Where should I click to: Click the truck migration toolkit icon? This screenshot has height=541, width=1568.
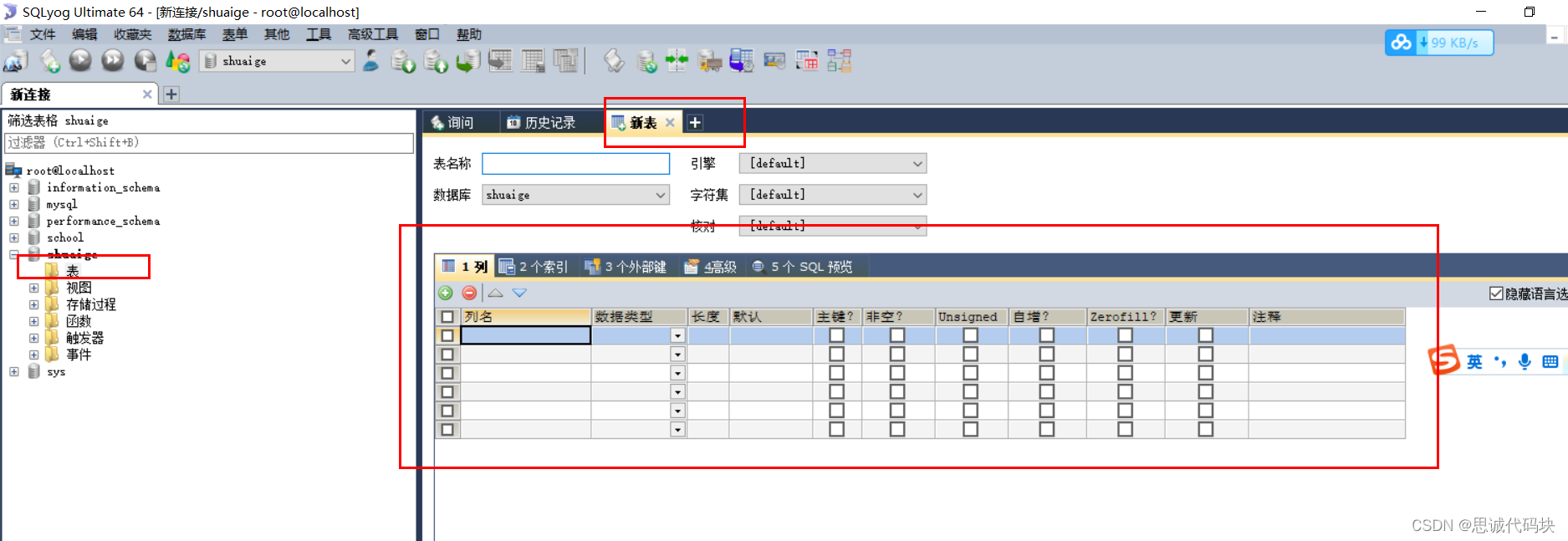pyautogui.click(x=709, y=61)
